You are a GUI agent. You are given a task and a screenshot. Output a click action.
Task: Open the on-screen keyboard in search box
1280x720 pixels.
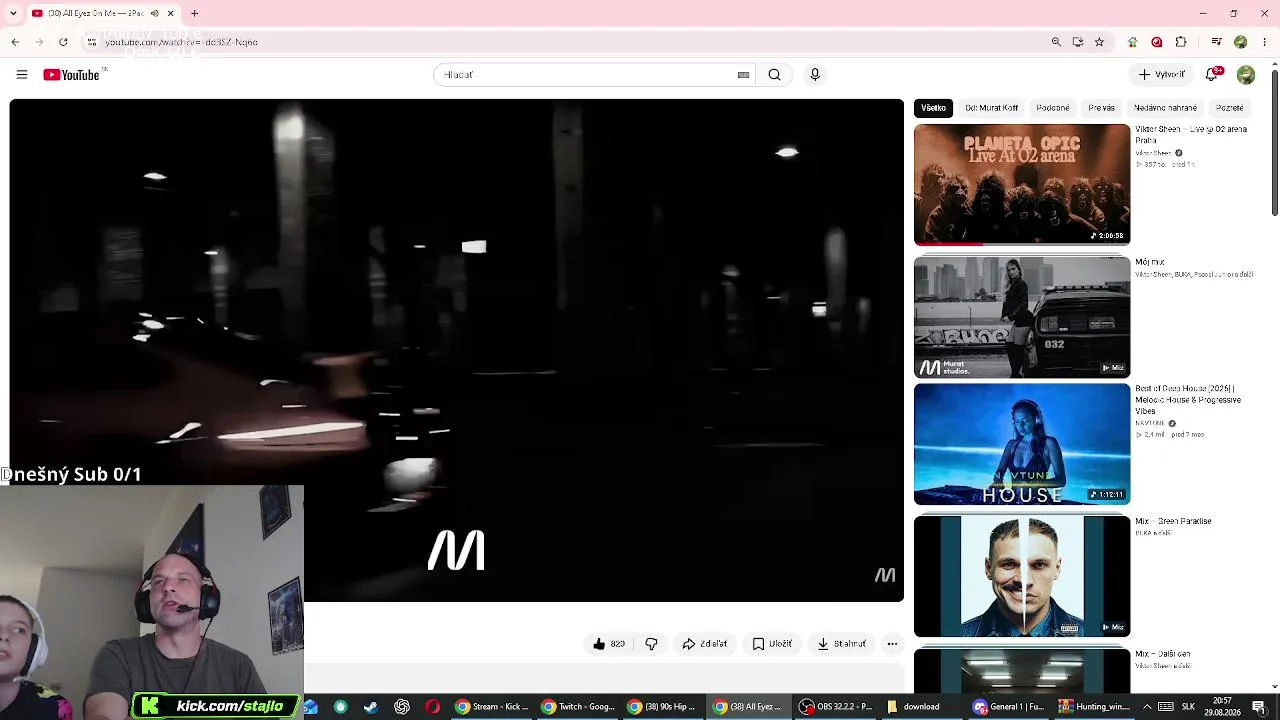point(743,75)
